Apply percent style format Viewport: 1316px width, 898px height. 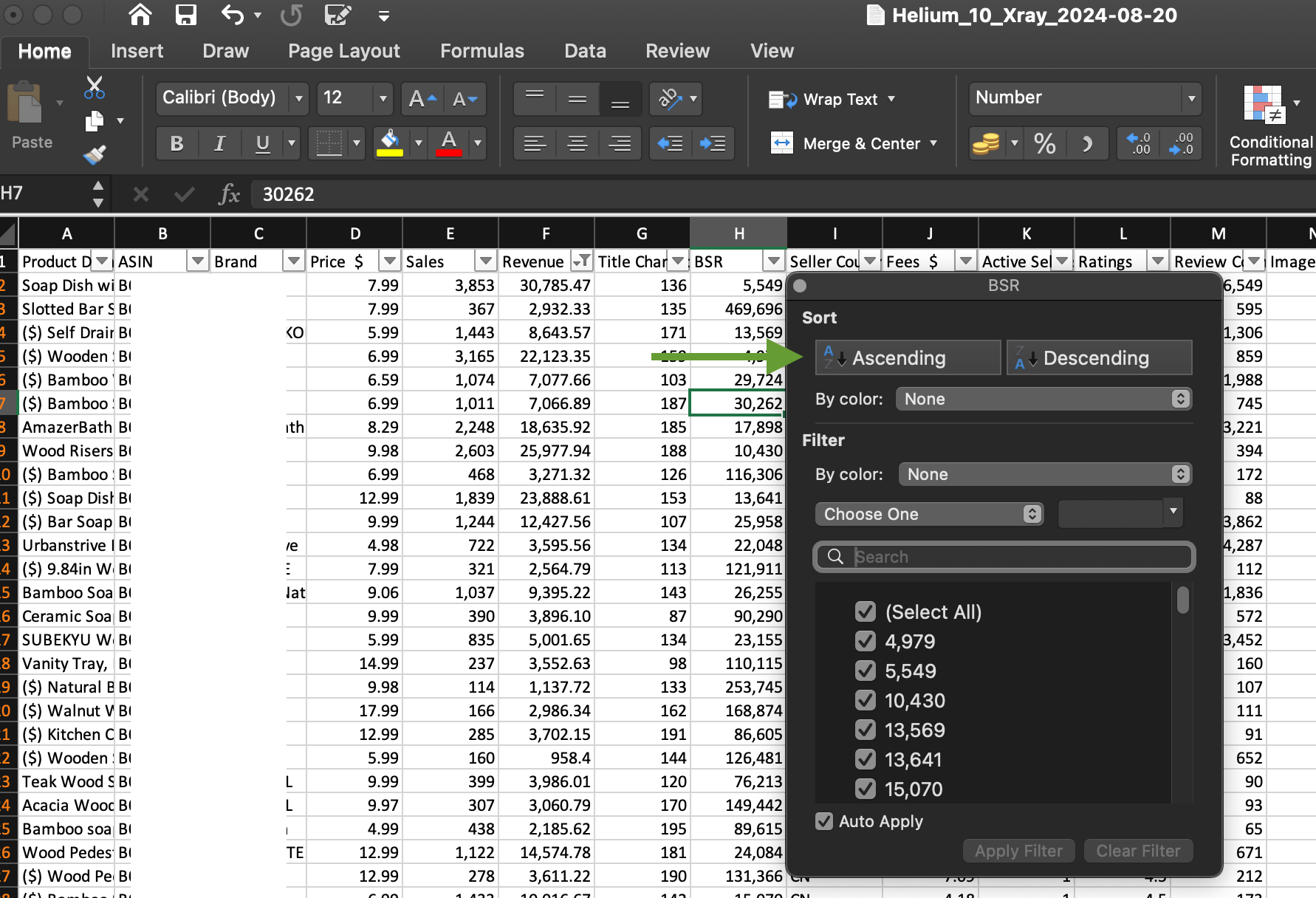click(x=1044, y=143)
